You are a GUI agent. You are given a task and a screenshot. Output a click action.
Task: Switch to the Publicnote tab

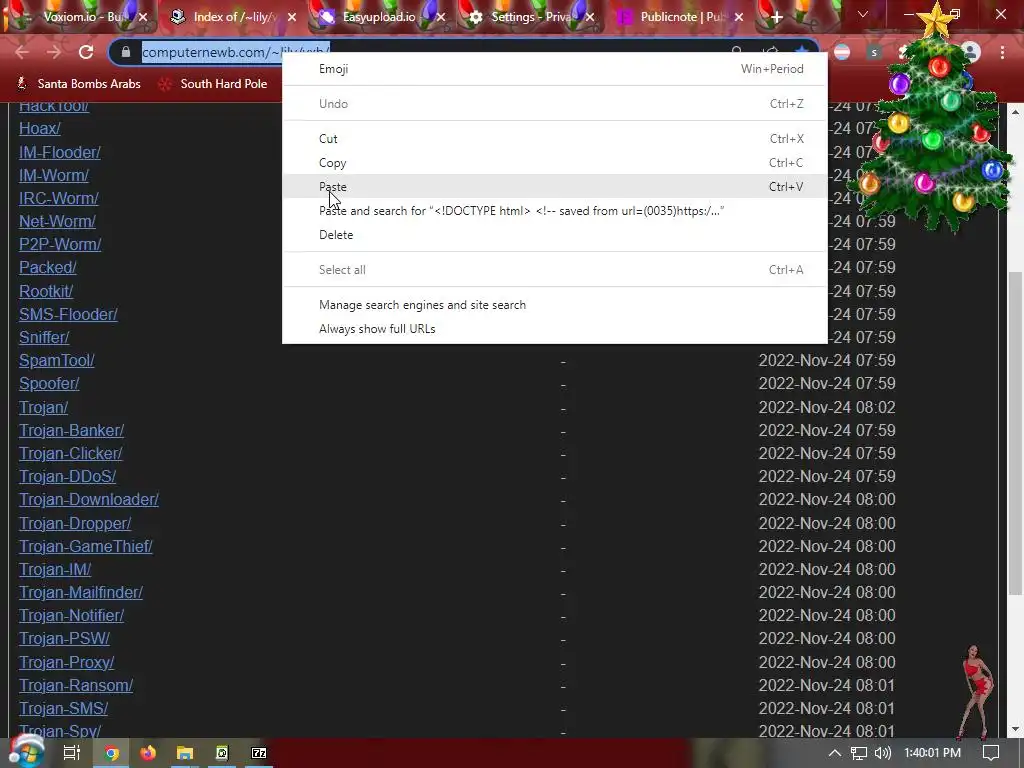pyautogui.click(x=679, y=17)
